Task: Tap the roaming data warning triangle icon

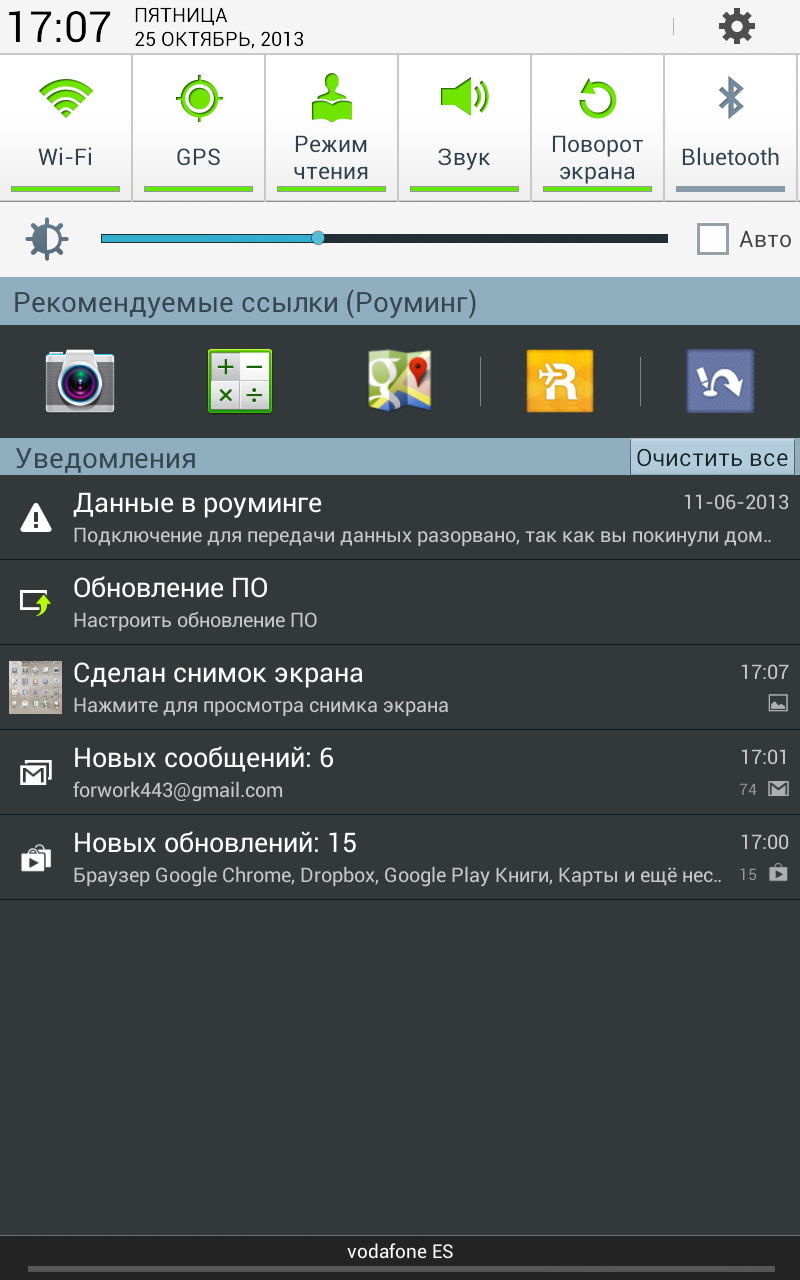Action: click(x=36, y=517)
